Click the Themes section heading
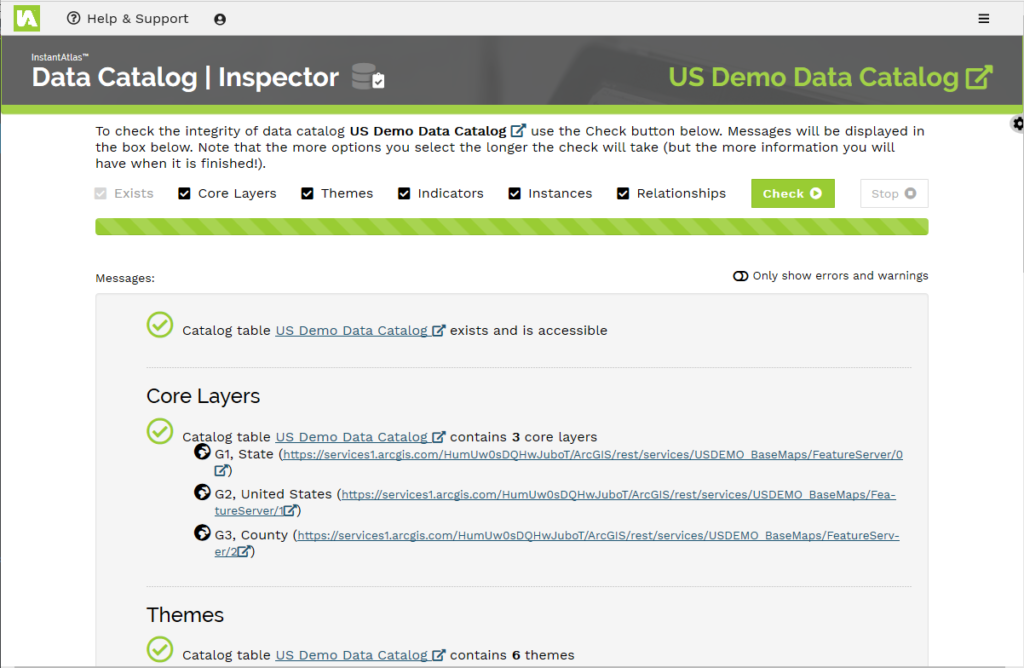 click(185, 614)
